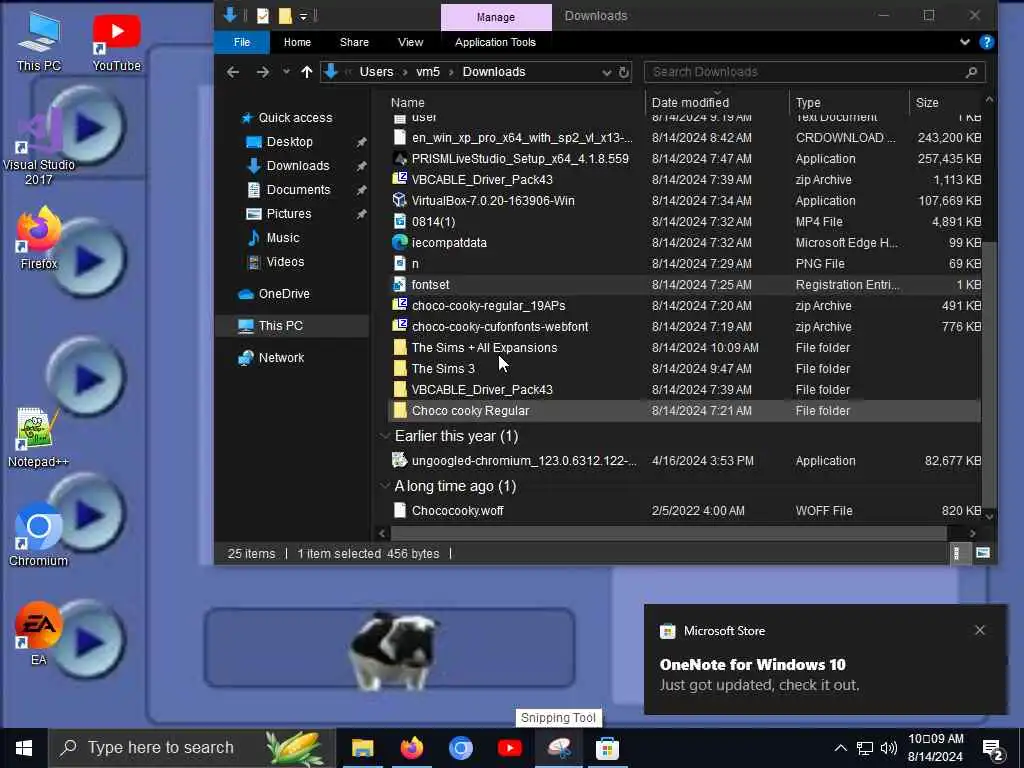Select The Sims + All Expansions folder
1024x768 pixels.
(x=685, y=347)
